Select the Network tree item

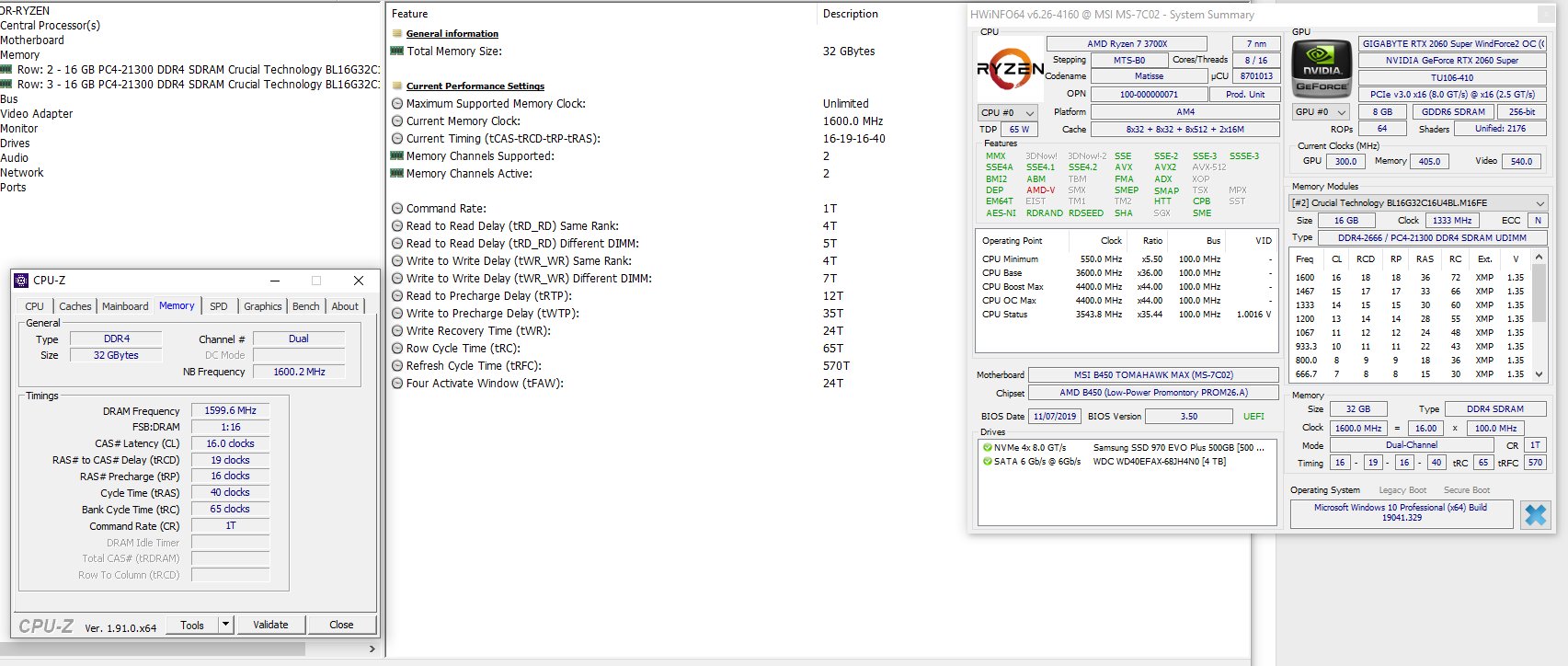point(22,173)
